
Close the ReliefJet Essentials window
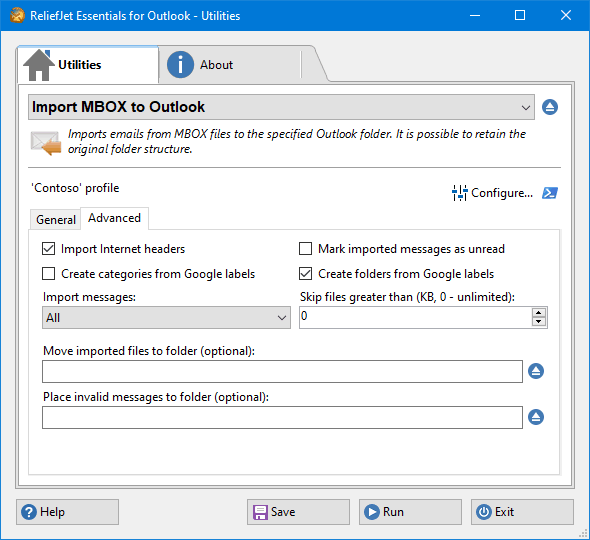[x=566, y=15]
